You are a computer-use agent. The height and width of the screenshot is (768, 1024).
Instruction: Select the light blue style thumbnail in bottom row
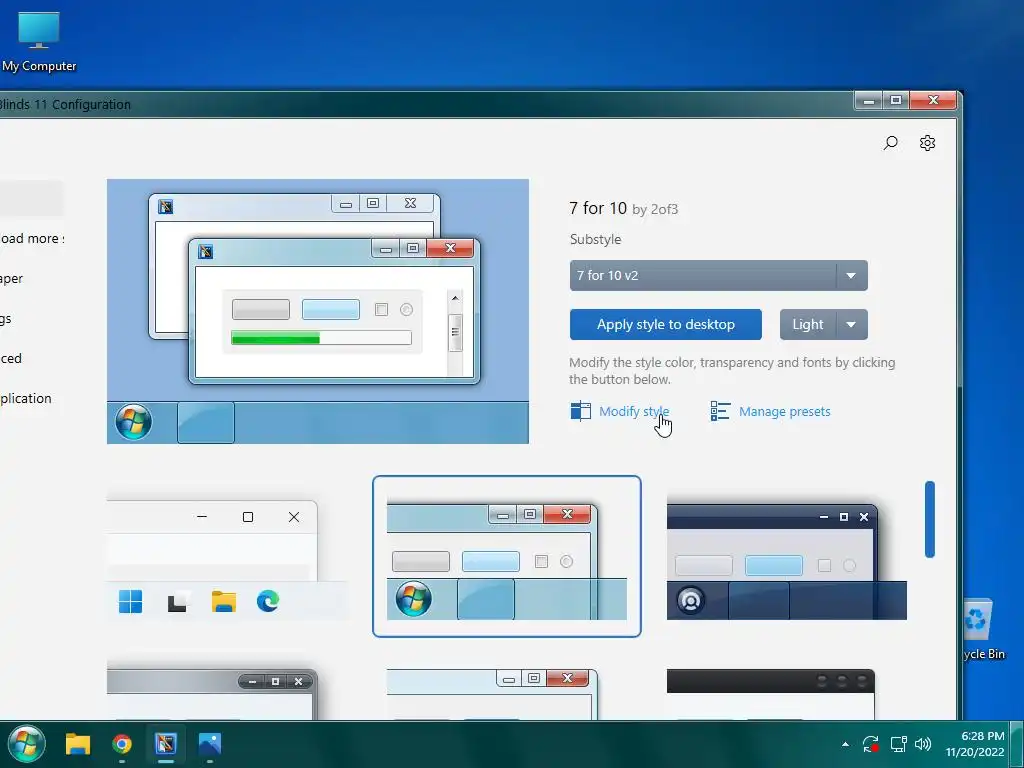492,694
